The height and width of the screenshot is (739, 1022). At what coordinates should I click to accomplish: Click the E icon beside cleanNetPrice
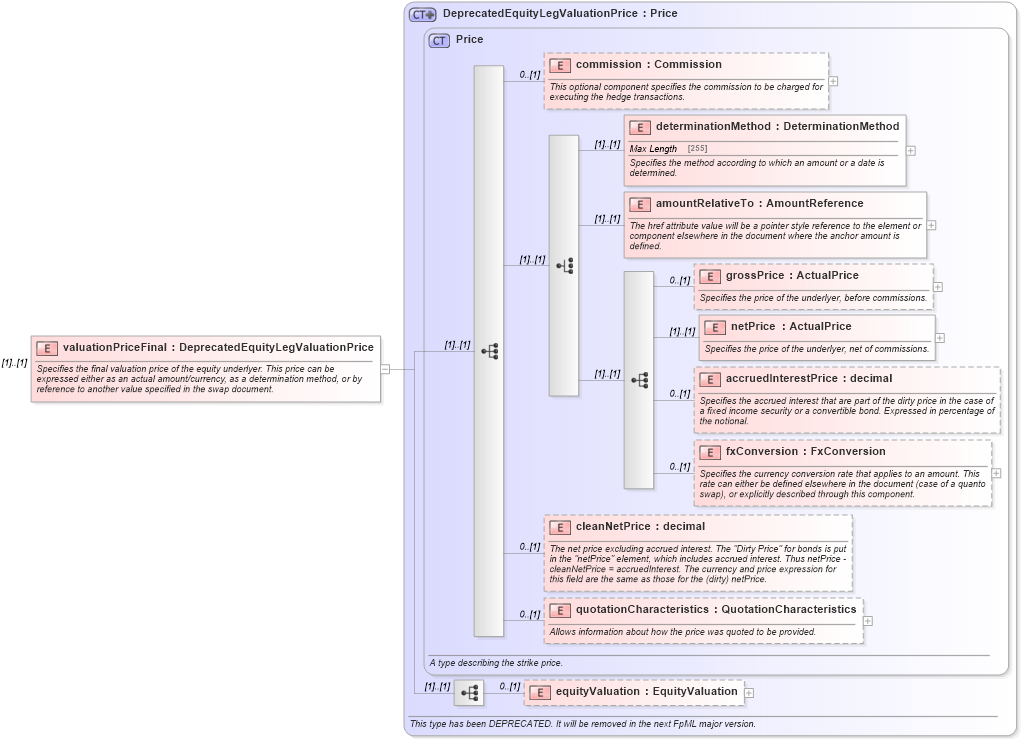pos(560,527)
